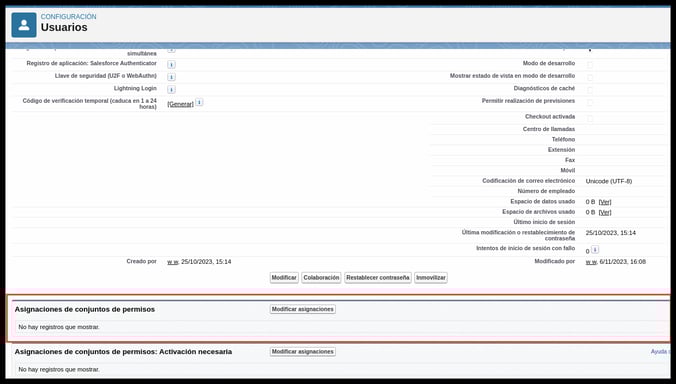
Task: Click Modificar asignaciones under Activación necesaria
Action: pos(303,352)
